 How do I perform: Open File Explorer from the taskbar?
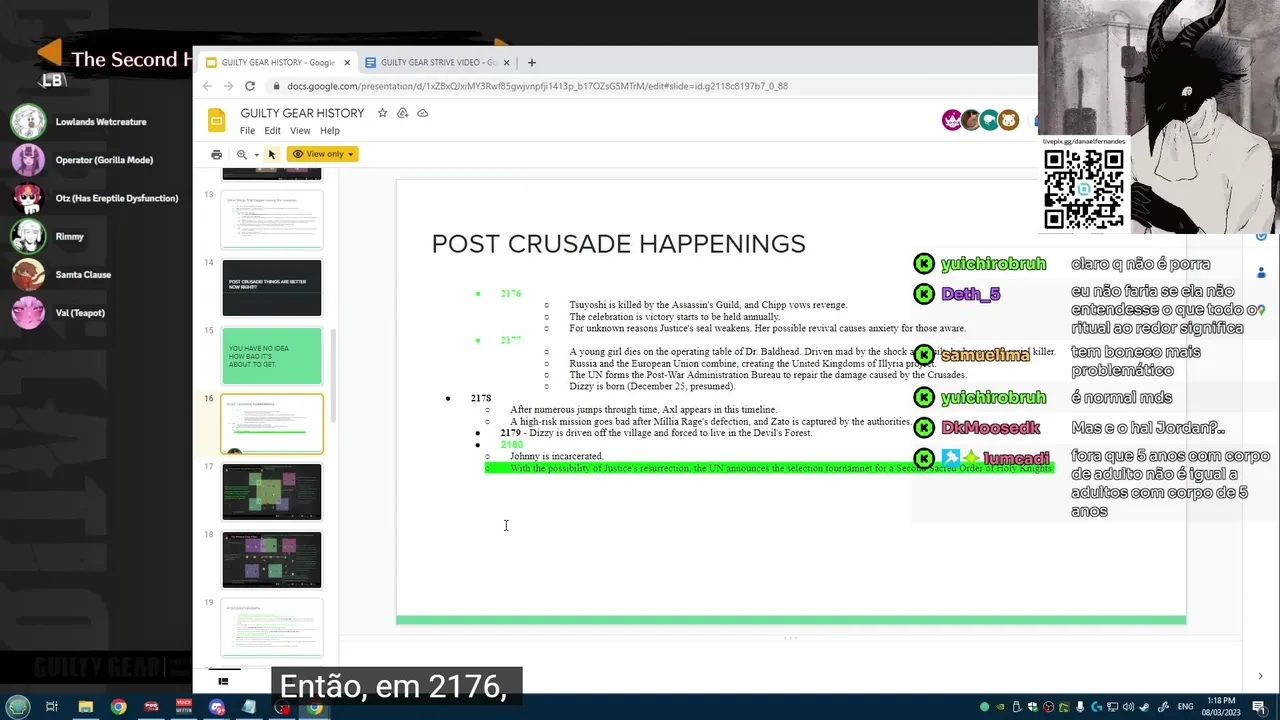85,707
